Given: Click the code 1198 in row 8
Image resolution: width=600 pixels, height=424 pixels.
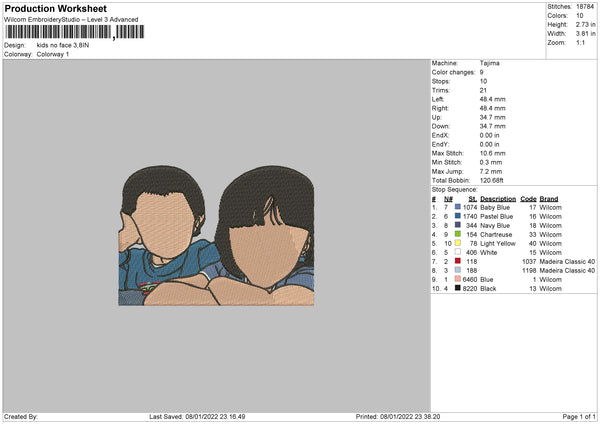Looking at the screenshot, I should [529, 271].
